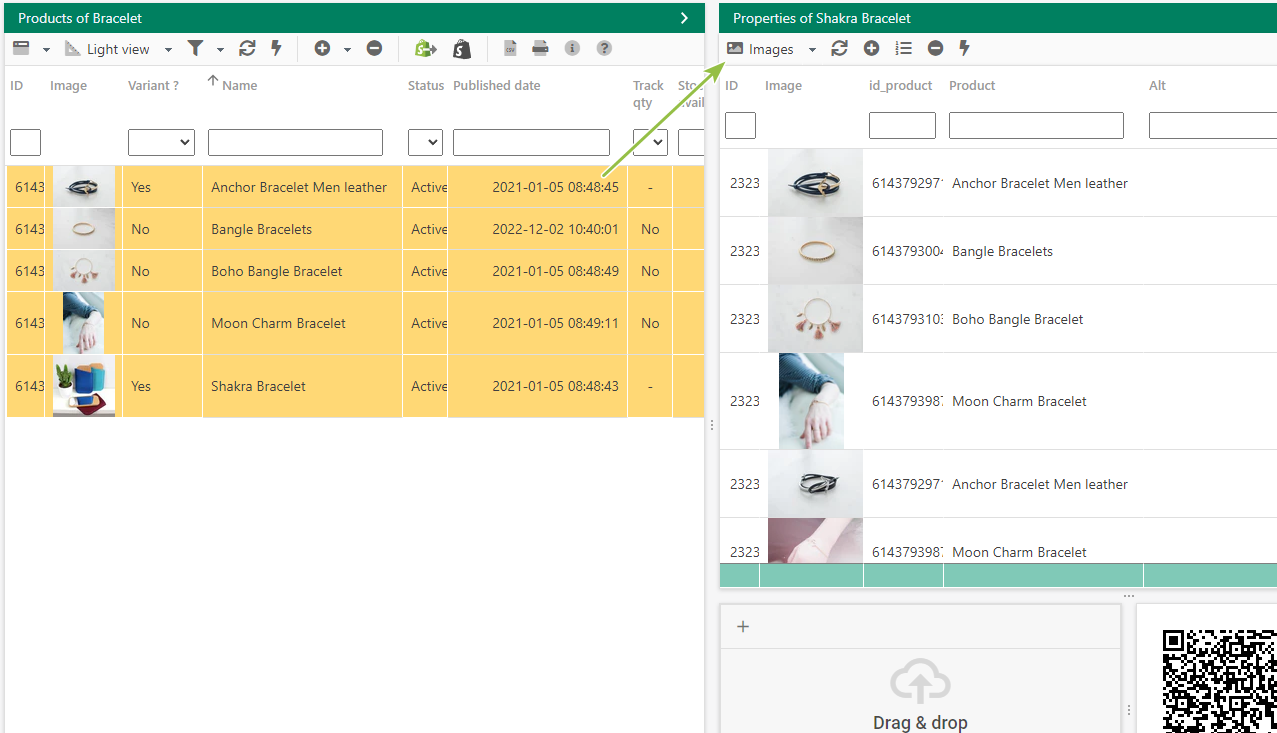Click the Boho Bangle Bracelet name in Properties
The height and width of the screenshot is (733, 1277).
pos(1018,319)
